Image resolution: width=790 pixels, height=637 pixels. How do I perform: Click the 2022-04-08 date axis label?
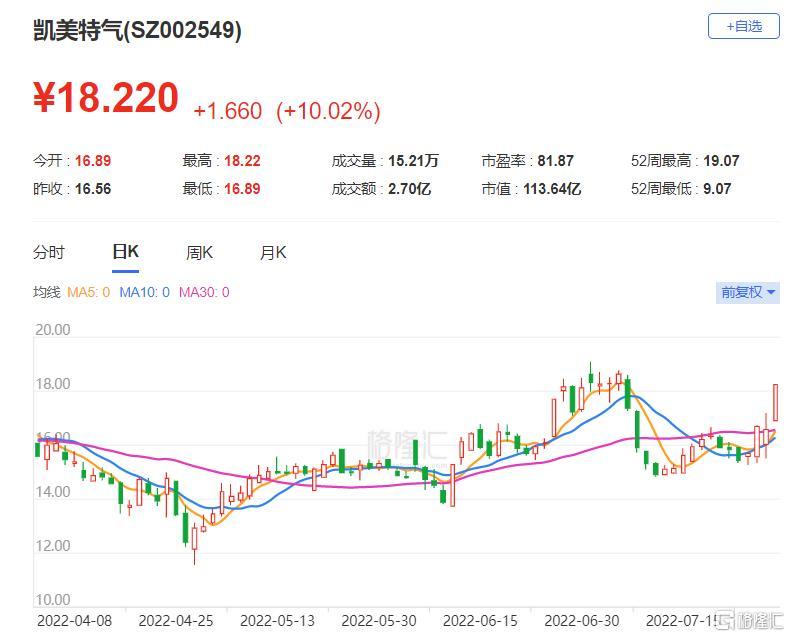coord(75,620)
